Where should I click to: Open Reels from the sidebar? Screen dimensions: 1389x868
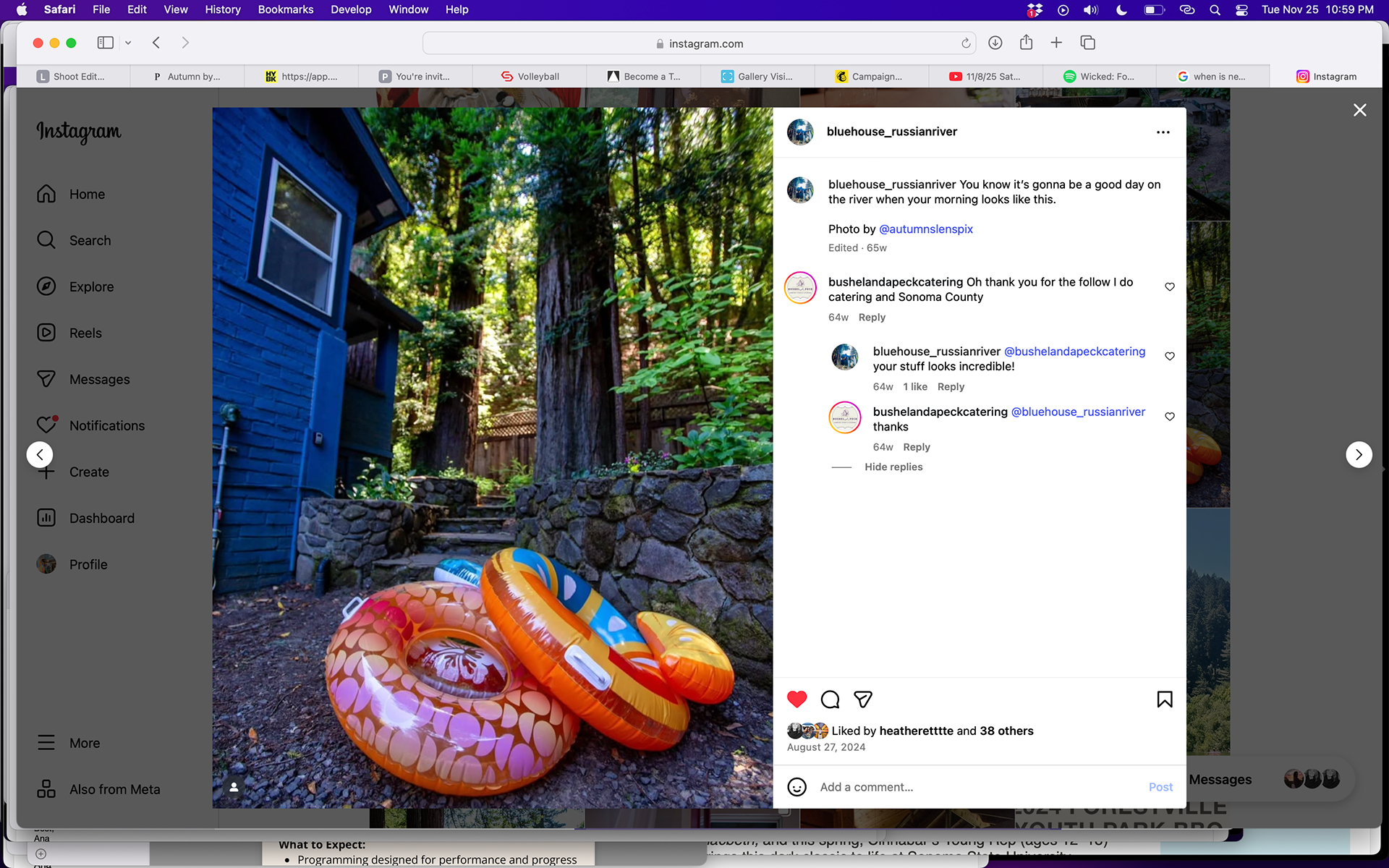pyautogui.click(x=85, y=333)
